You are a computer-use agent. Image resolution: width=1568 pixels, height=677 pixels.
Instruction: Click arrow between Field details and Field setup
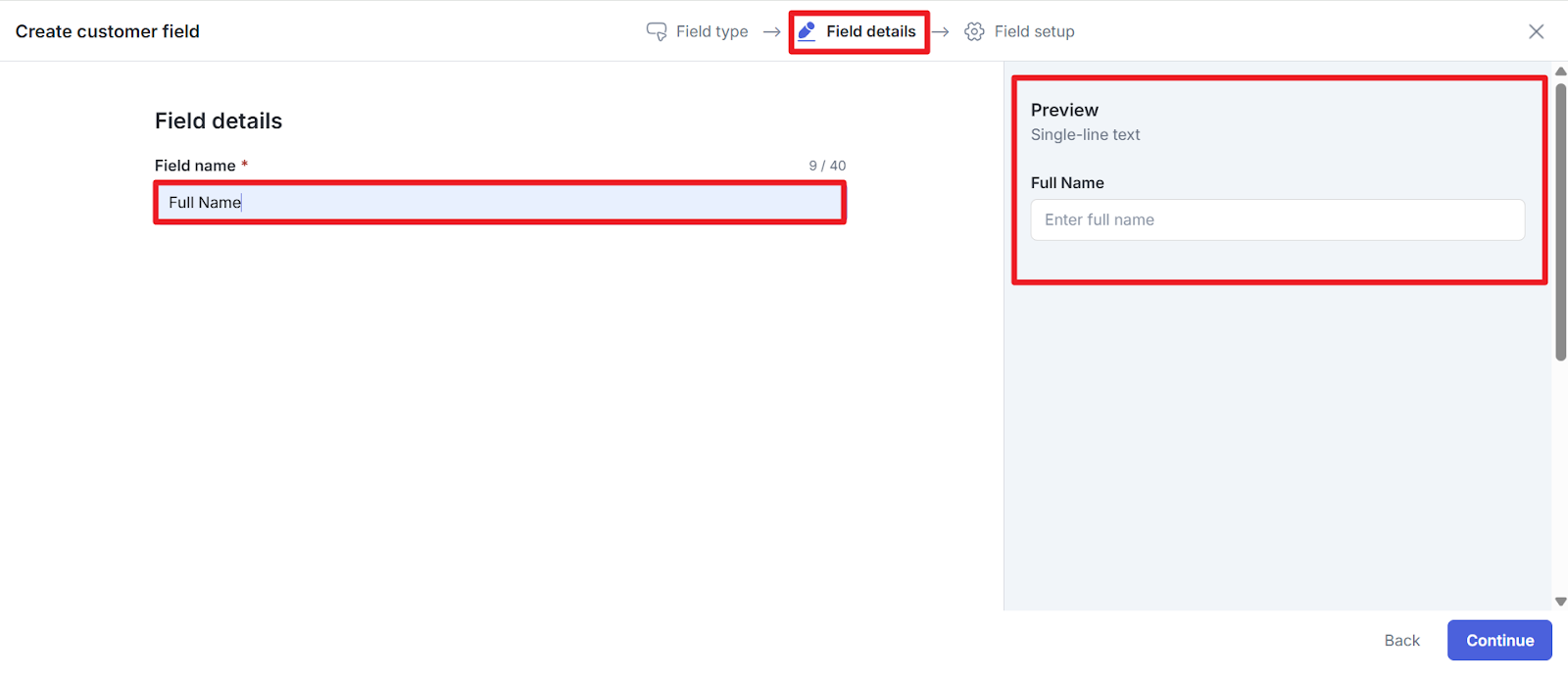941,31
